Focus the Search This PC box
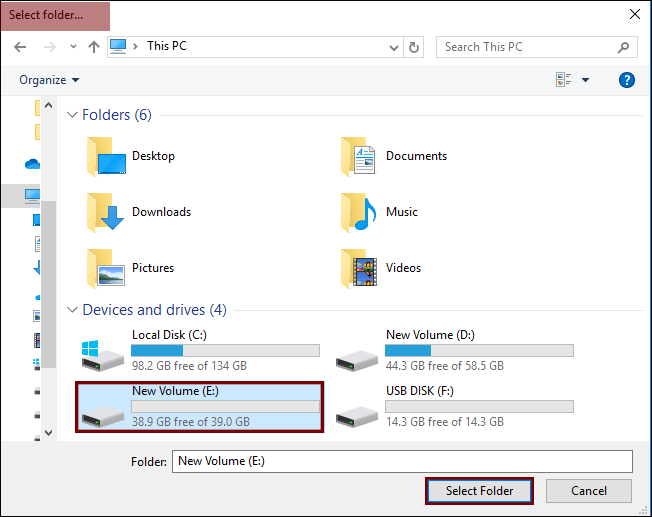This screenshot has height=517, width=652. [536, 47]
